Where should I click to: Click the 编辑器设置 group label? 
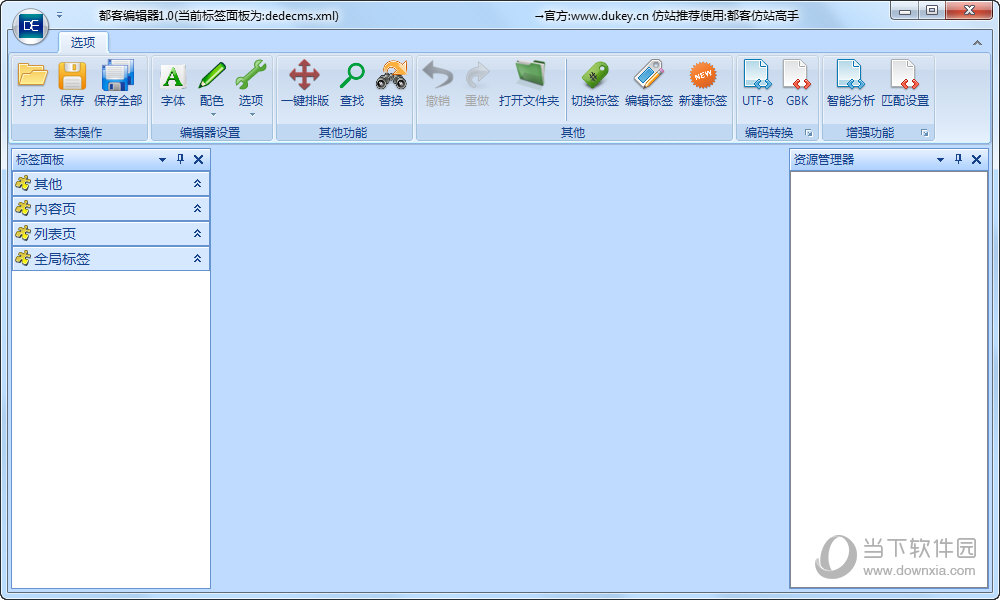tap(210, 133)
